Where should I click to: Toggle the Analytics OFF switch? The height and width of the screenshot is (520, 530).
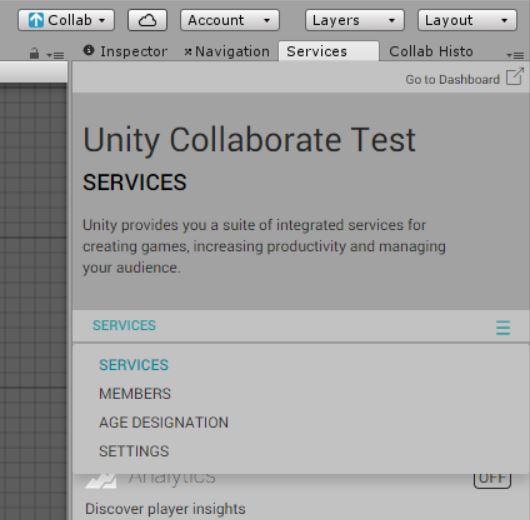pos(492,480)
